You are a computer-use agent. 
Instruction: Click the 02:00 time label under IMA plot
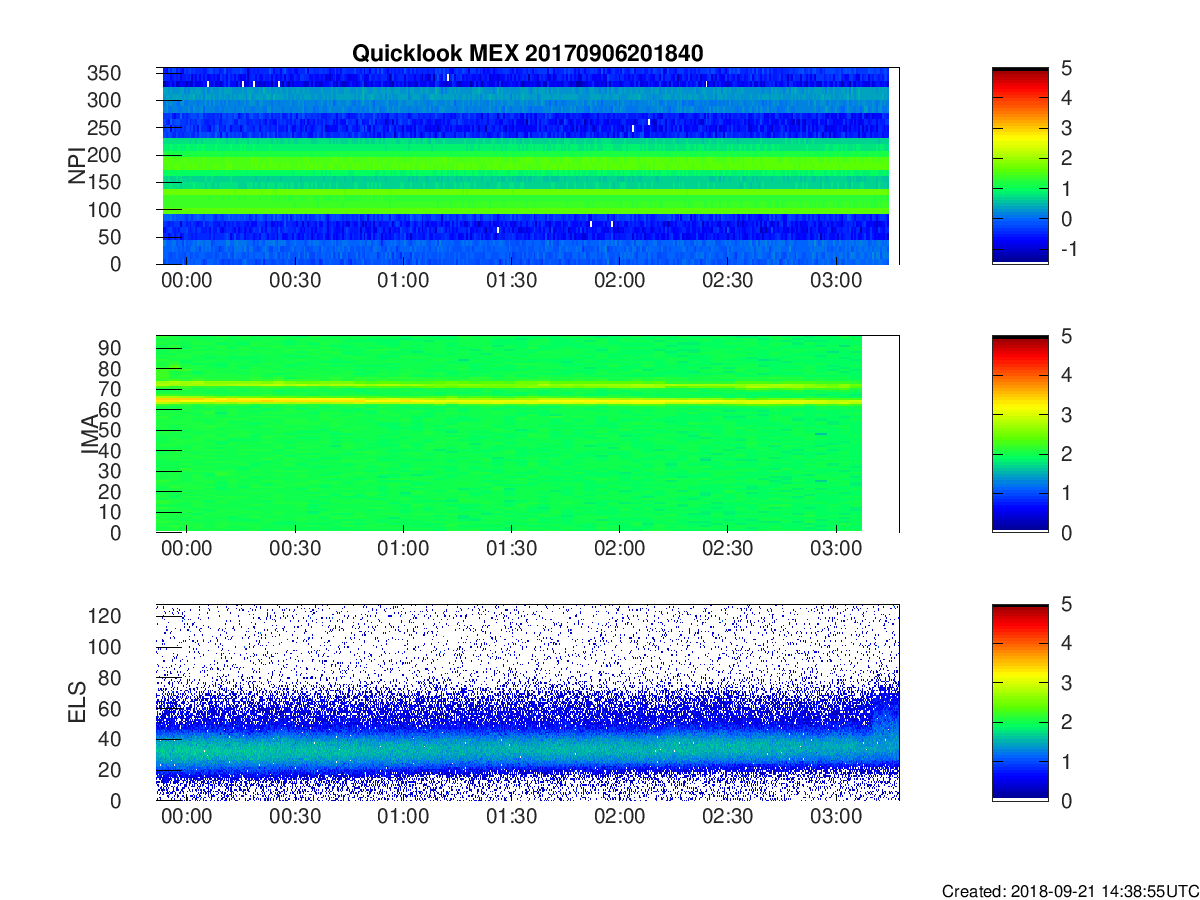619,549
